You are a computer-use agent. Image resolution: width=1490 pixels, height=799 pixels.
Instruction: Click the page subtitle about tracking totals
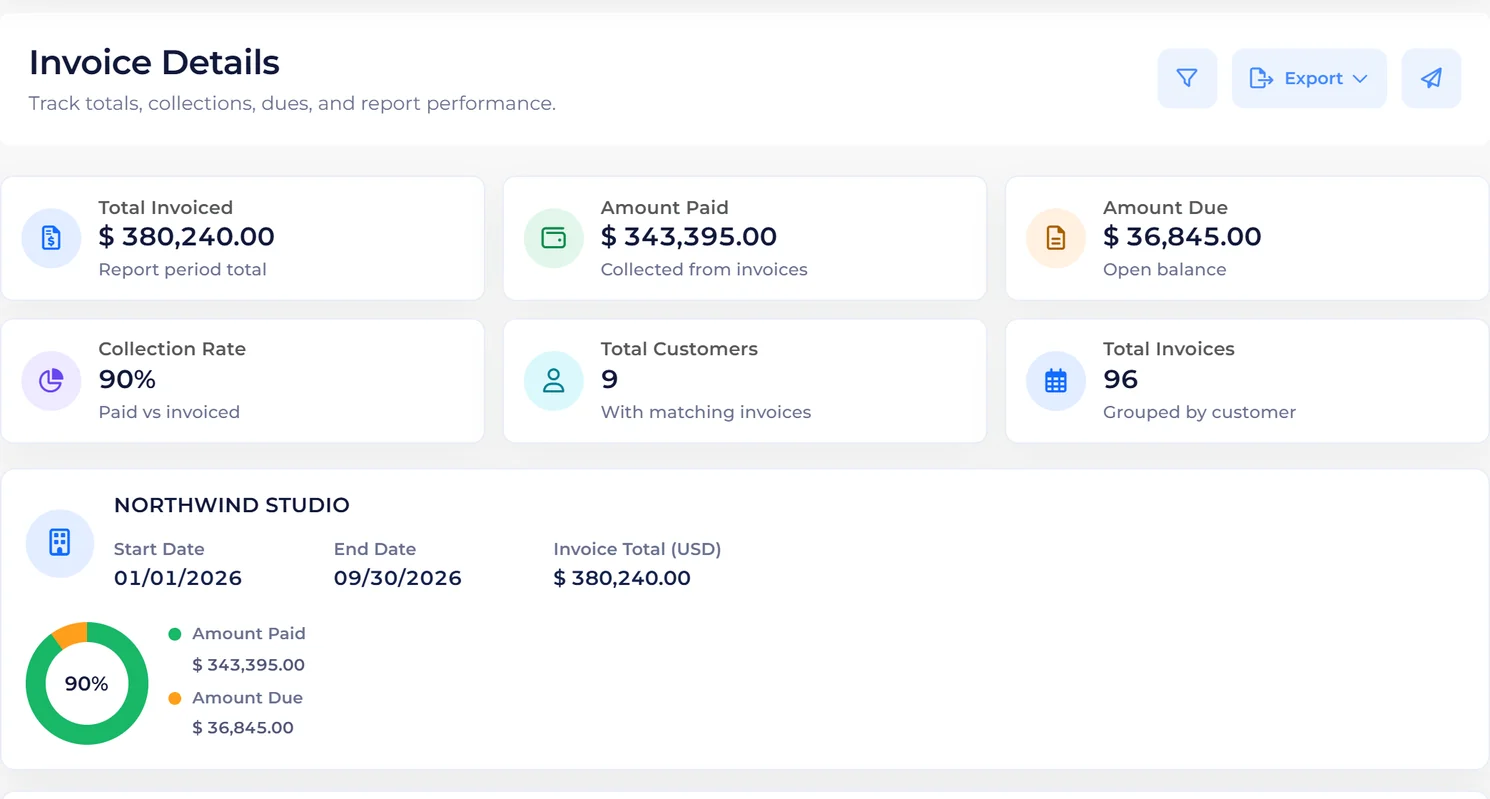[x=292, y=104]
